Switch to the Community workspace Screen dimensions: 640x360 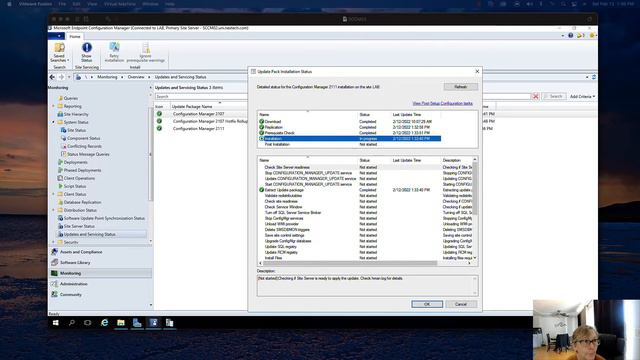tap(70, 294)
